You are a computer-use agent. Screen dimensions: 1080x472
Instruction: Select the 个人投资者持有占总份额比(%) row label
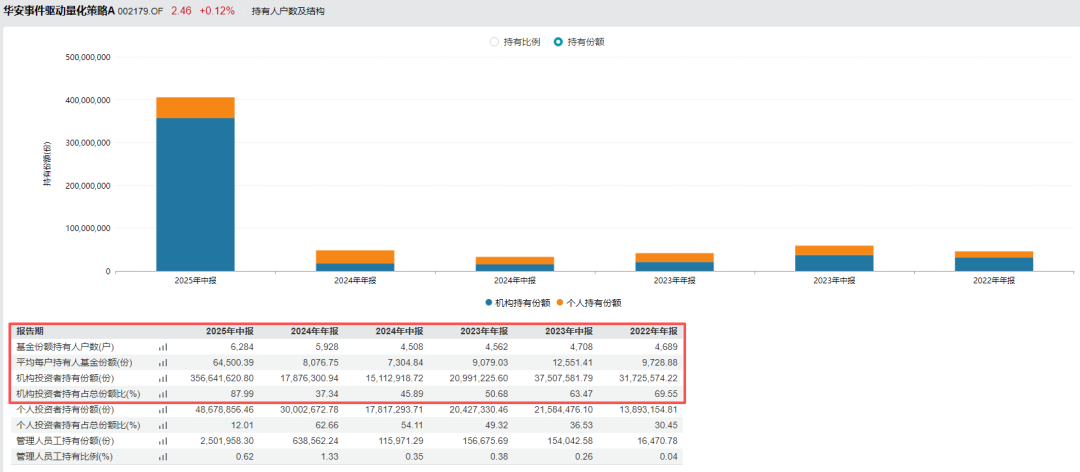[78, 425]
